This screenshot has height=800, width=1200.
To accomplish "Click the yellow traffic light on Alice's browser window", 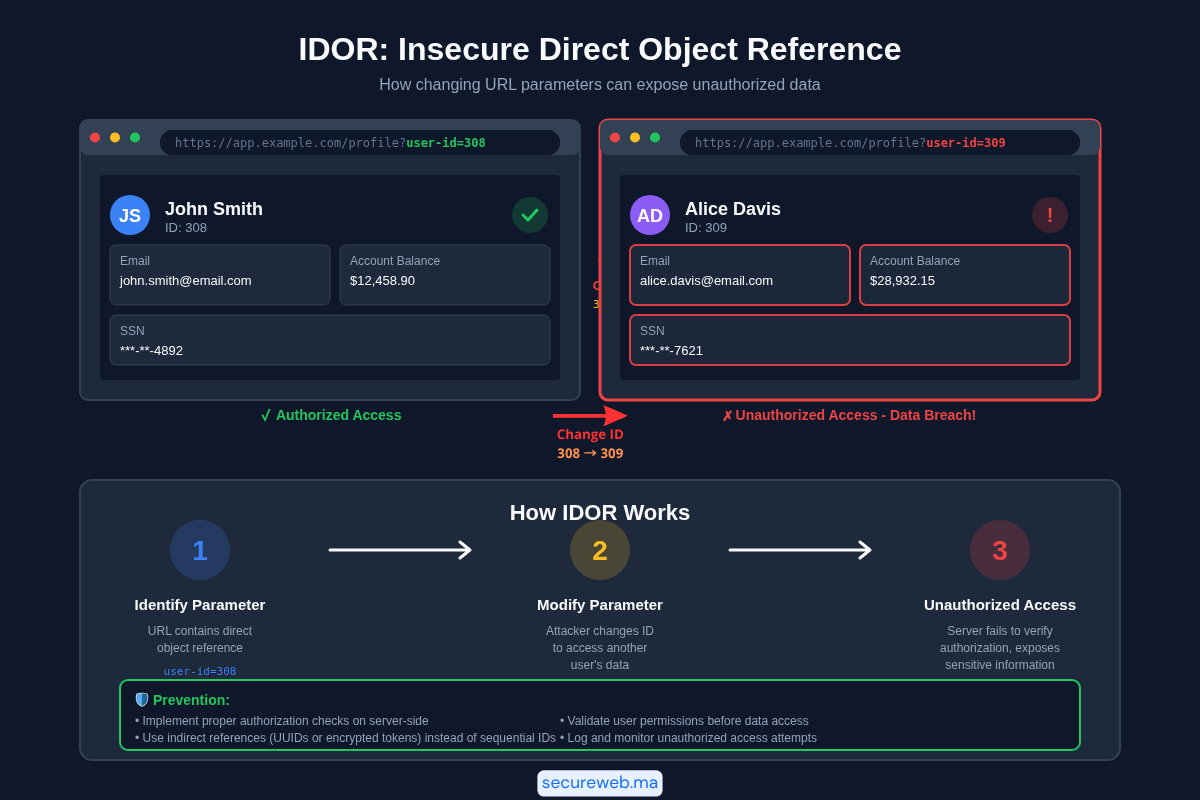I will tap(634, 137).
